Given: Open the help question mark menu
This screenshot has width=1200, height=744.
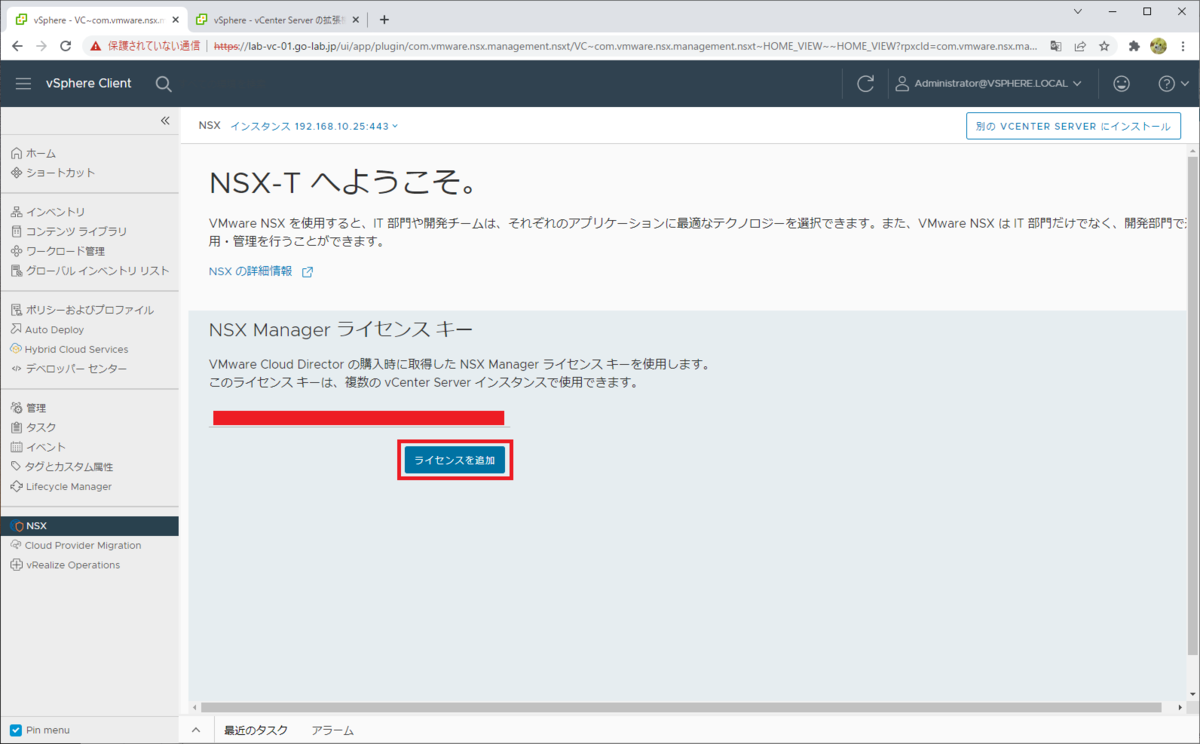Looking at the screenshot, I should [1172, 84].
